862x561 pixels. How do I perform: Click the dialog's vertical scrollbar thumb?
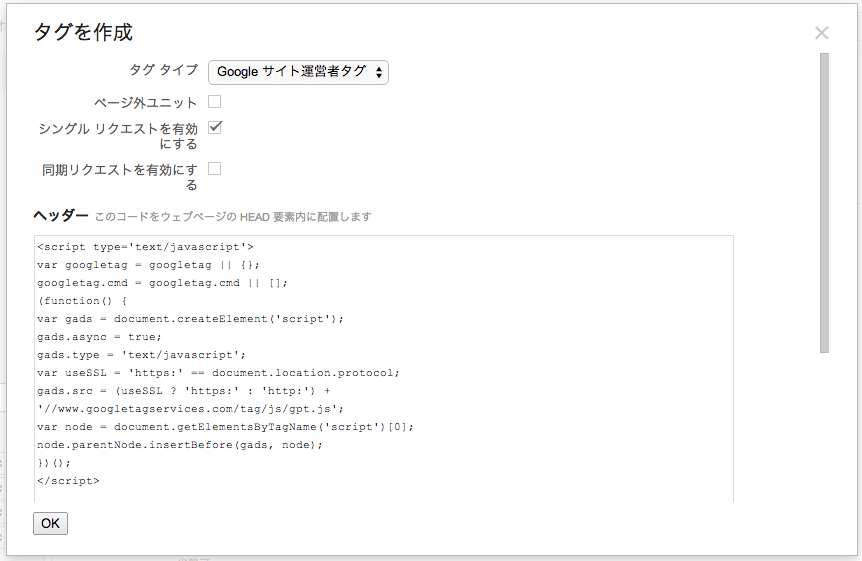point(824,202)
